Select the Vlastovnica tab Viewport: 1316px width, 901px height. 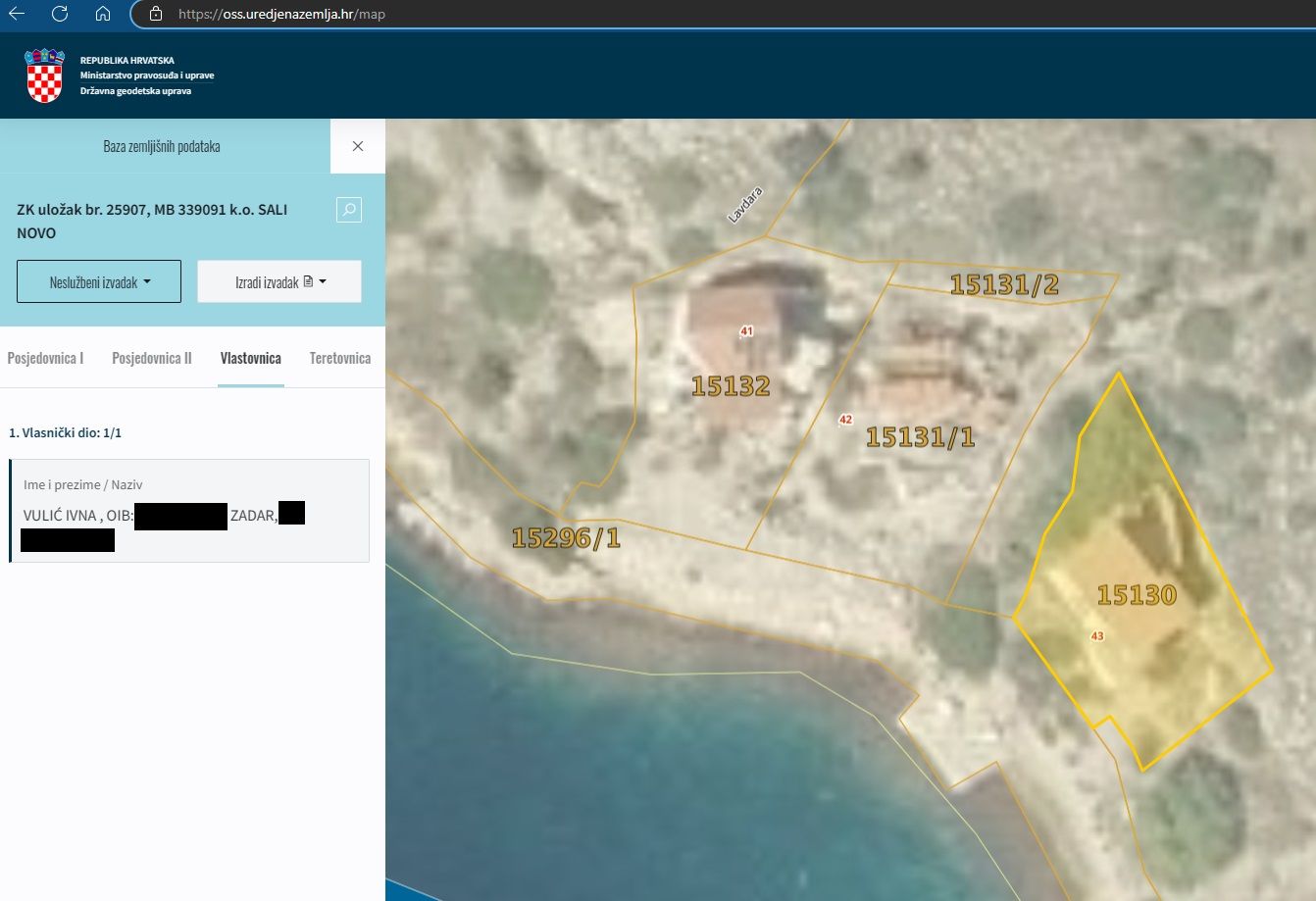251,359
